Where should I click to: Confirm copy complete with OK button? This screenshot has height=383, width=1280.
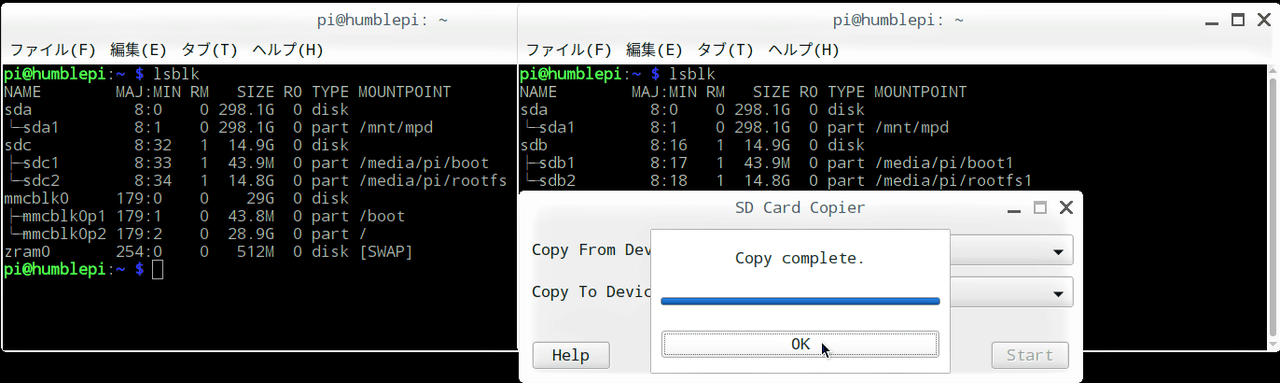point(800,344)
